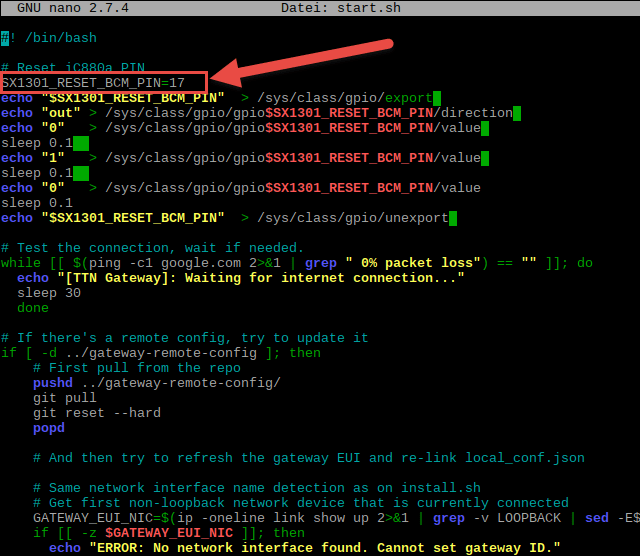
Task: Click 'unexport' at end of gpio path
Action: click(416, 218)
